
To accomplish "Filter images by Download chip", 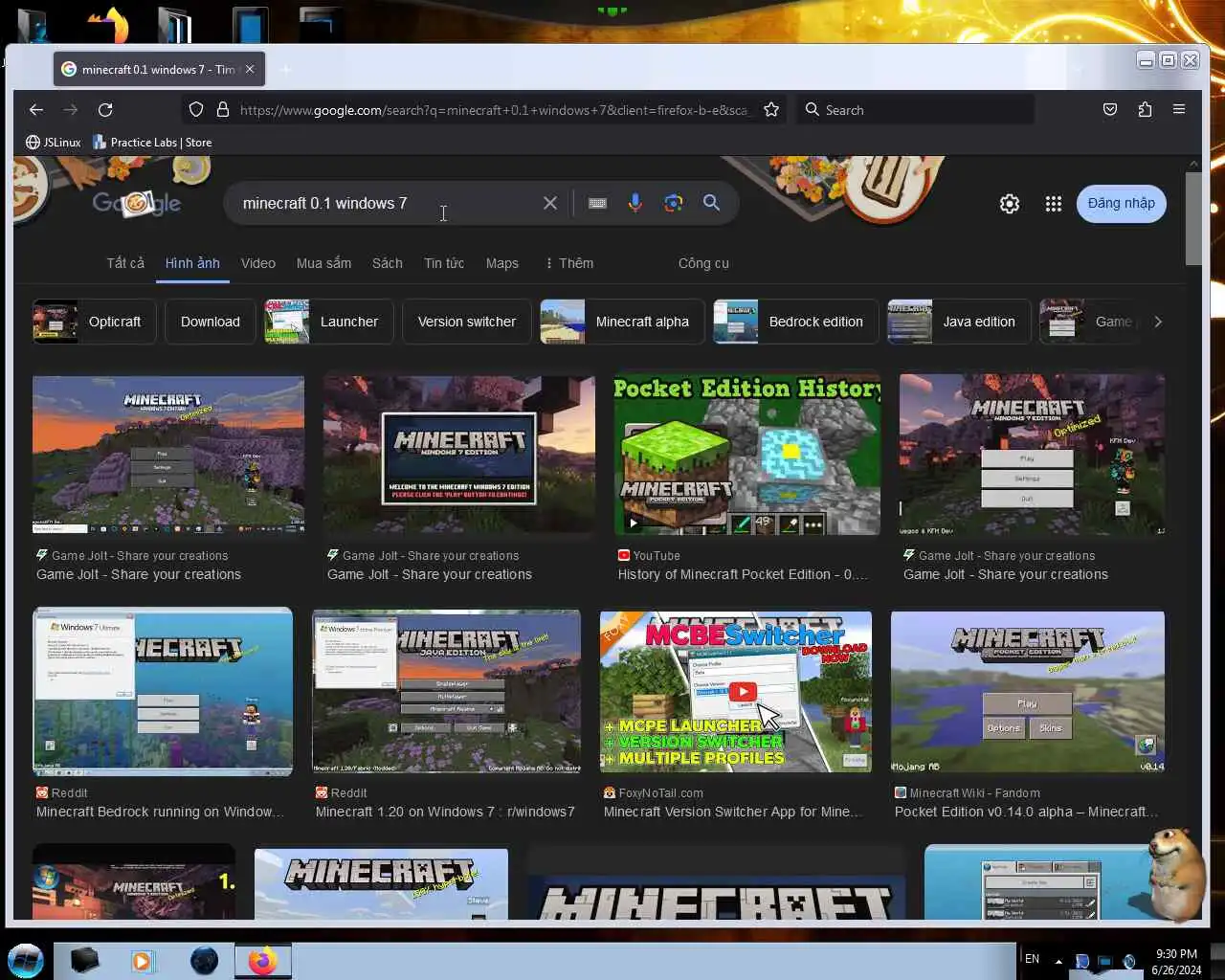I will 211,322.
